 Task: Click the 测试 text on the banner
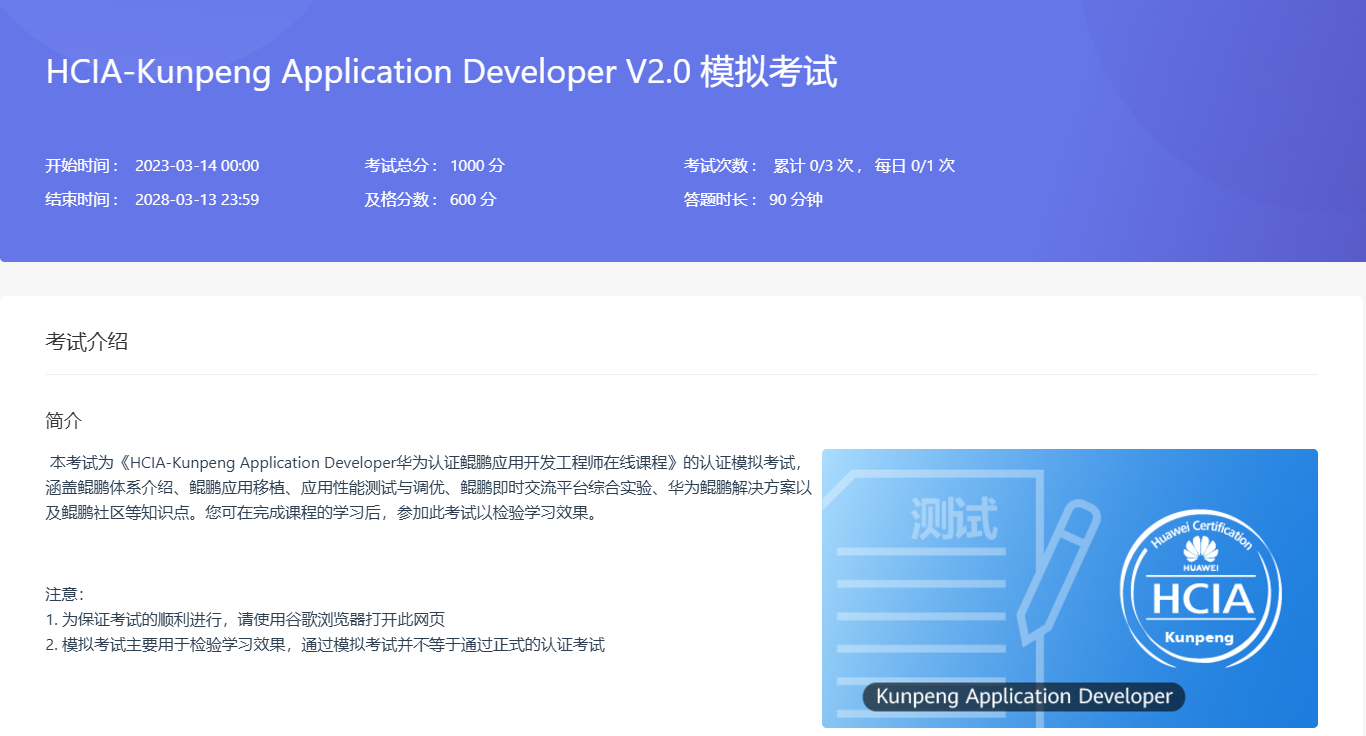(x=954, y=519)
